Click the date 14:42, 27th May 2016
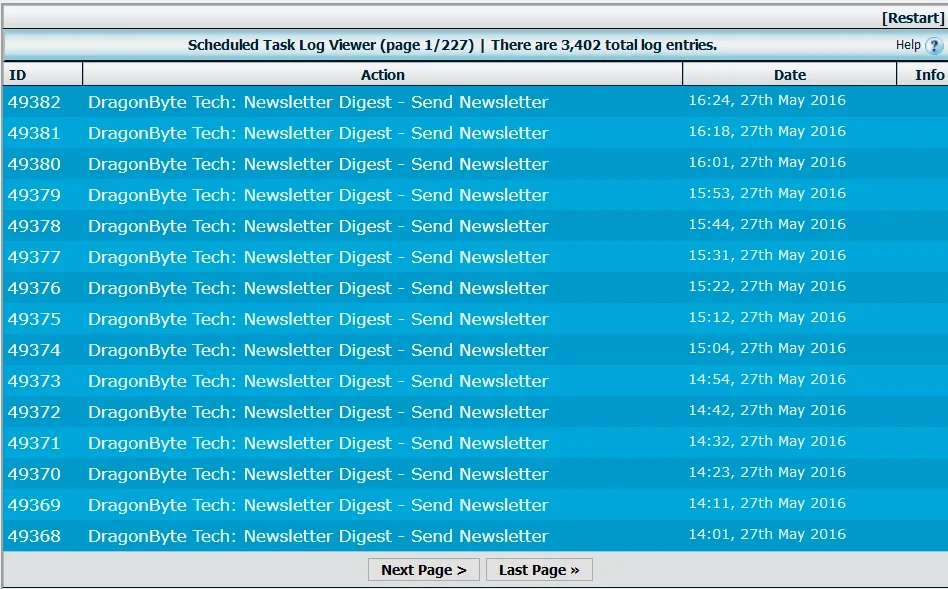This screenshot has height=589, width=948. click(767, 410)
